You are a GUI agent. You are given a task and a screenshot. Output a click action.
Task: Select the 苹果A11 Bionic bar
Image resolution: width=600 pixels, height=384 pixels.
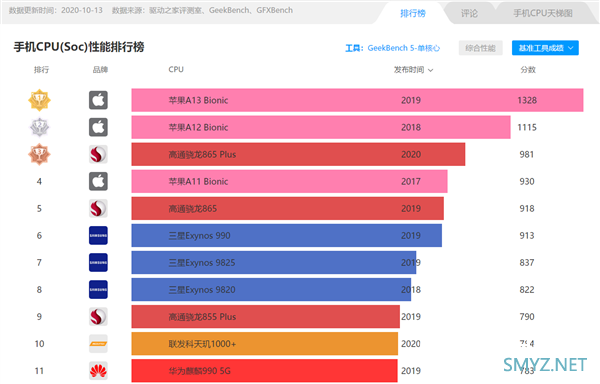click(x=290, y=181)
